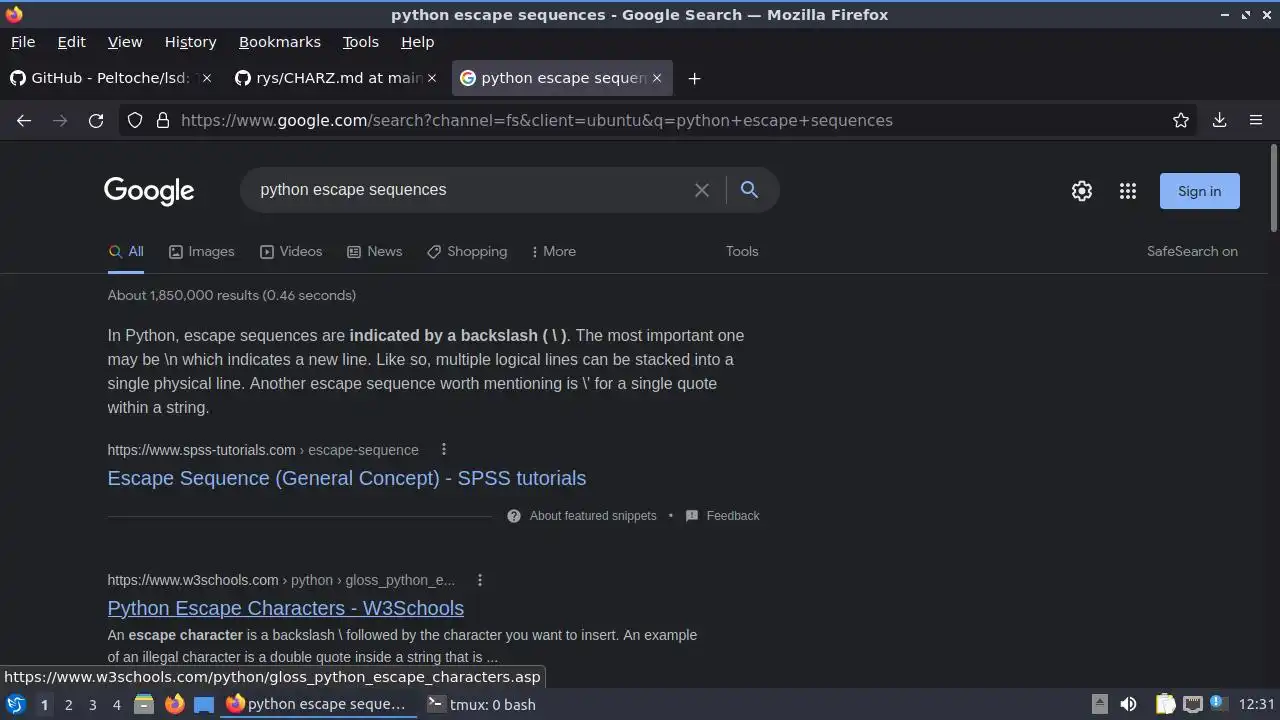Select the All results tab
Screen dimensions: 1280x720
pyautogui.click(x=126, y=252)
